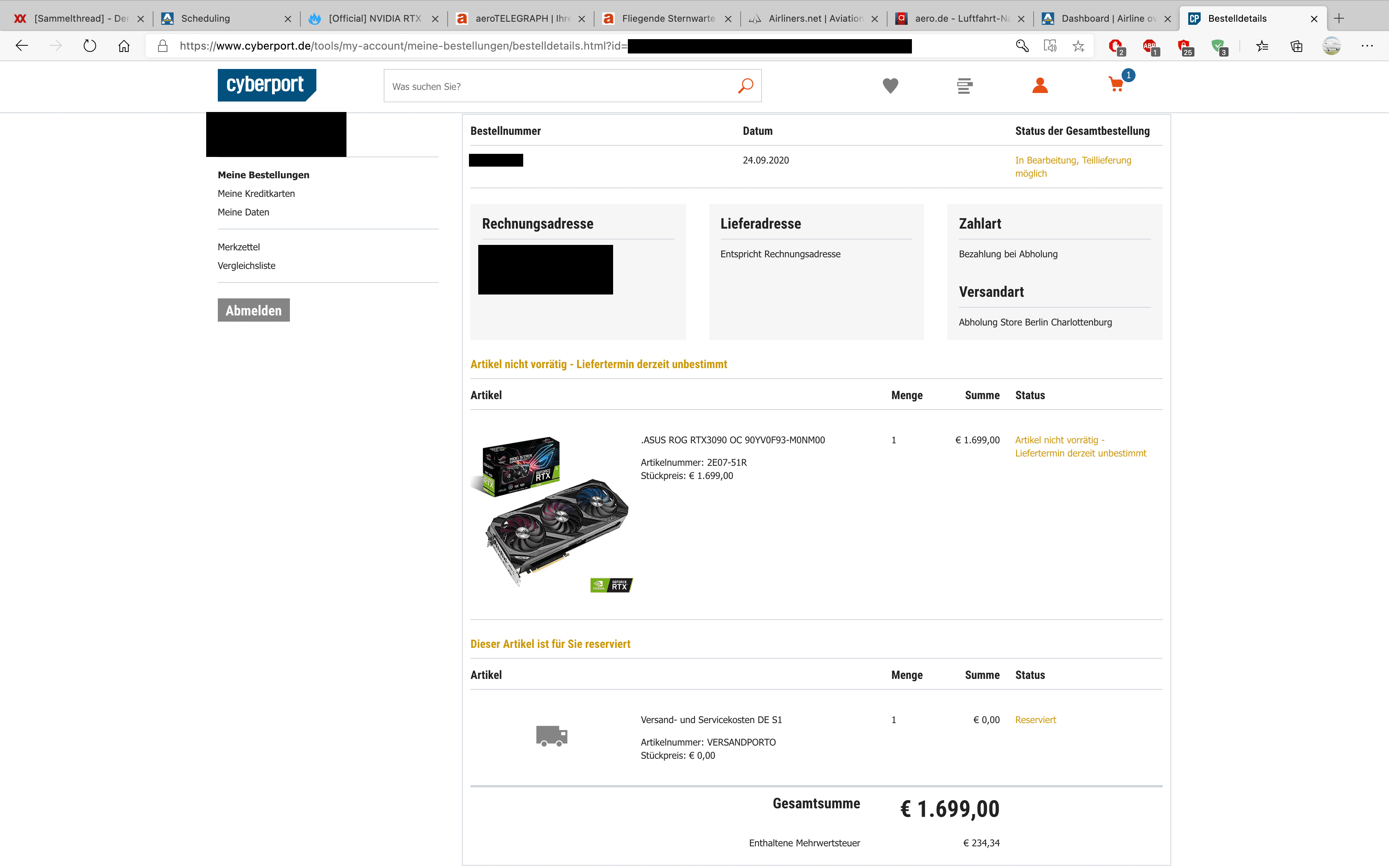Open the ABP adblock extension icon
This screenshot has height=868, width=1389.
click(x=1151, y=47)
